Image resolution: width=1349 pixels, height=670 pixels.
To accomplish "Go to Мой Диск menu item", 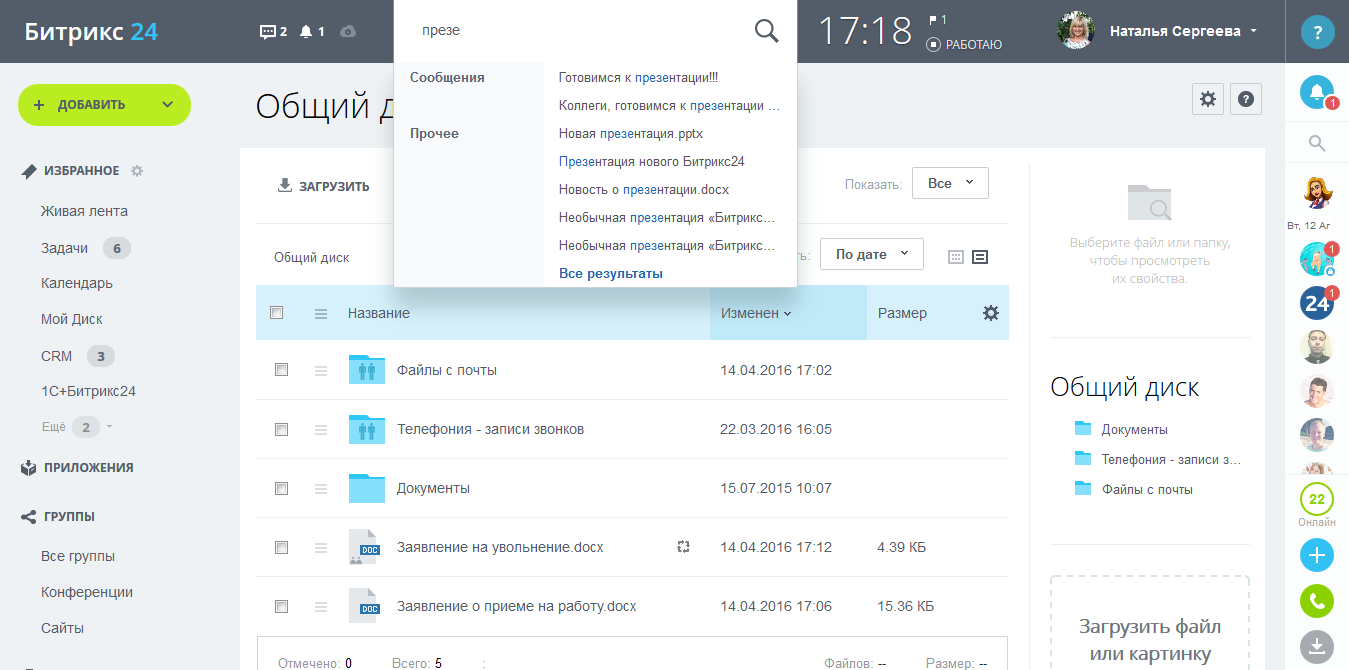I will pyautogui.click(x=72, y=319).
